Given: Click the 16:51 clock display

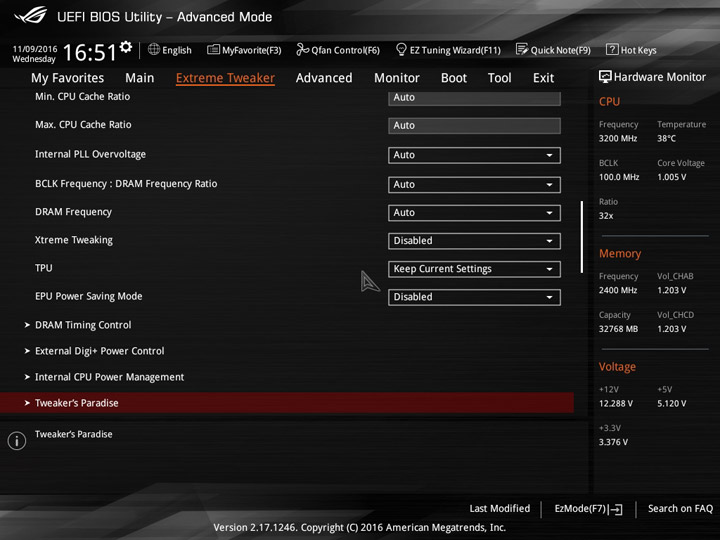Looking at the screenshot, I should tap(90, 52).
